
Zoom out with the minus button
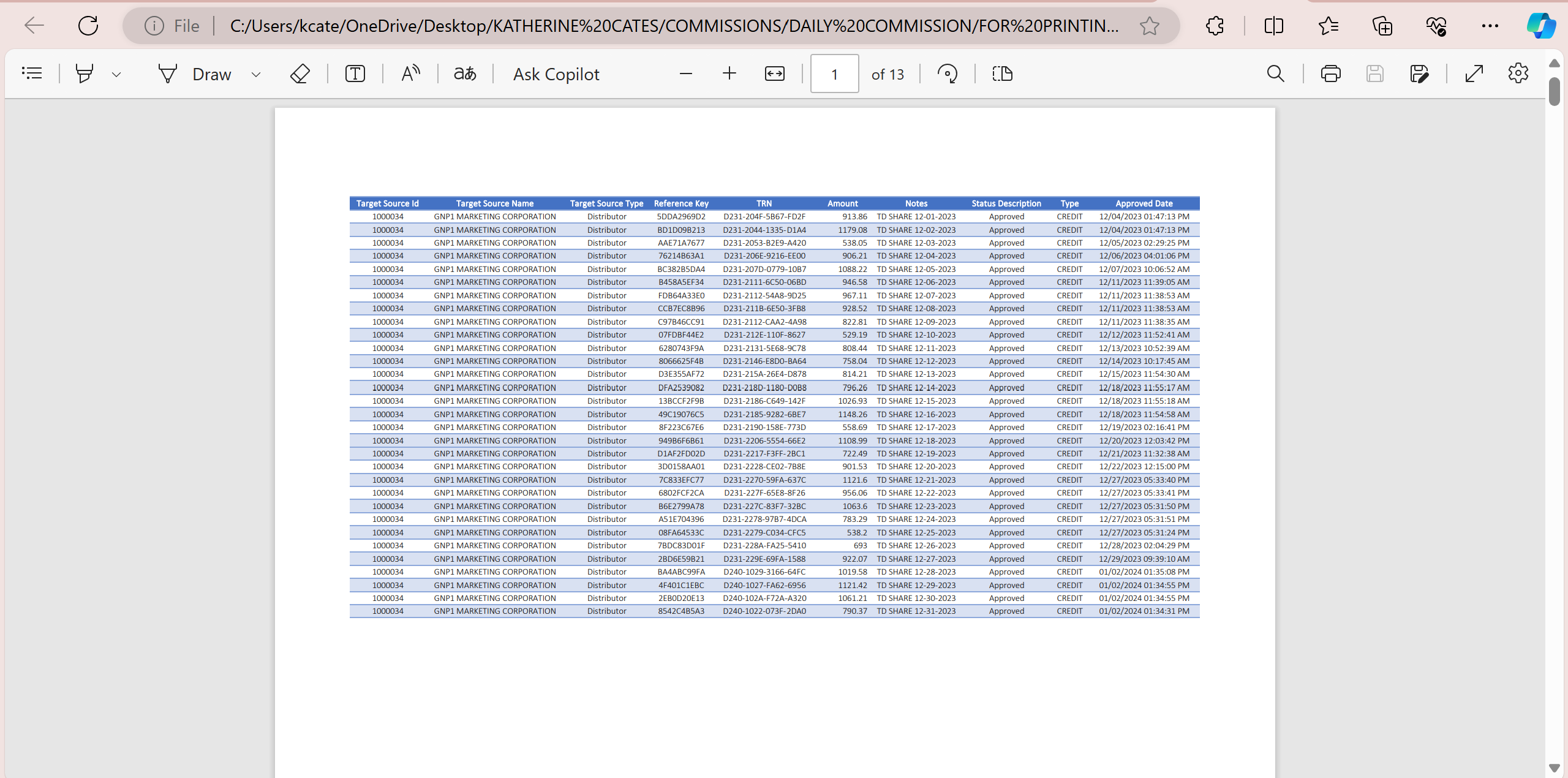[x=686, y=74]
